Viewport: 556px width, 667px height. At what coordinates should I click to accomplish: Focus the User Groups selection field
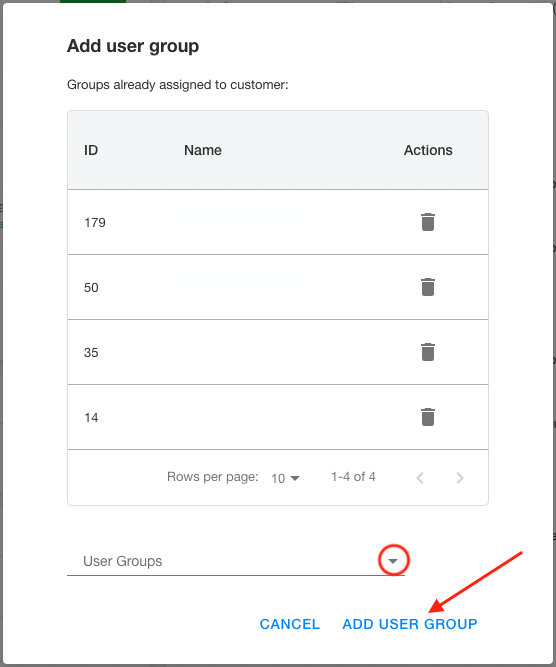[x=236, y=561]
